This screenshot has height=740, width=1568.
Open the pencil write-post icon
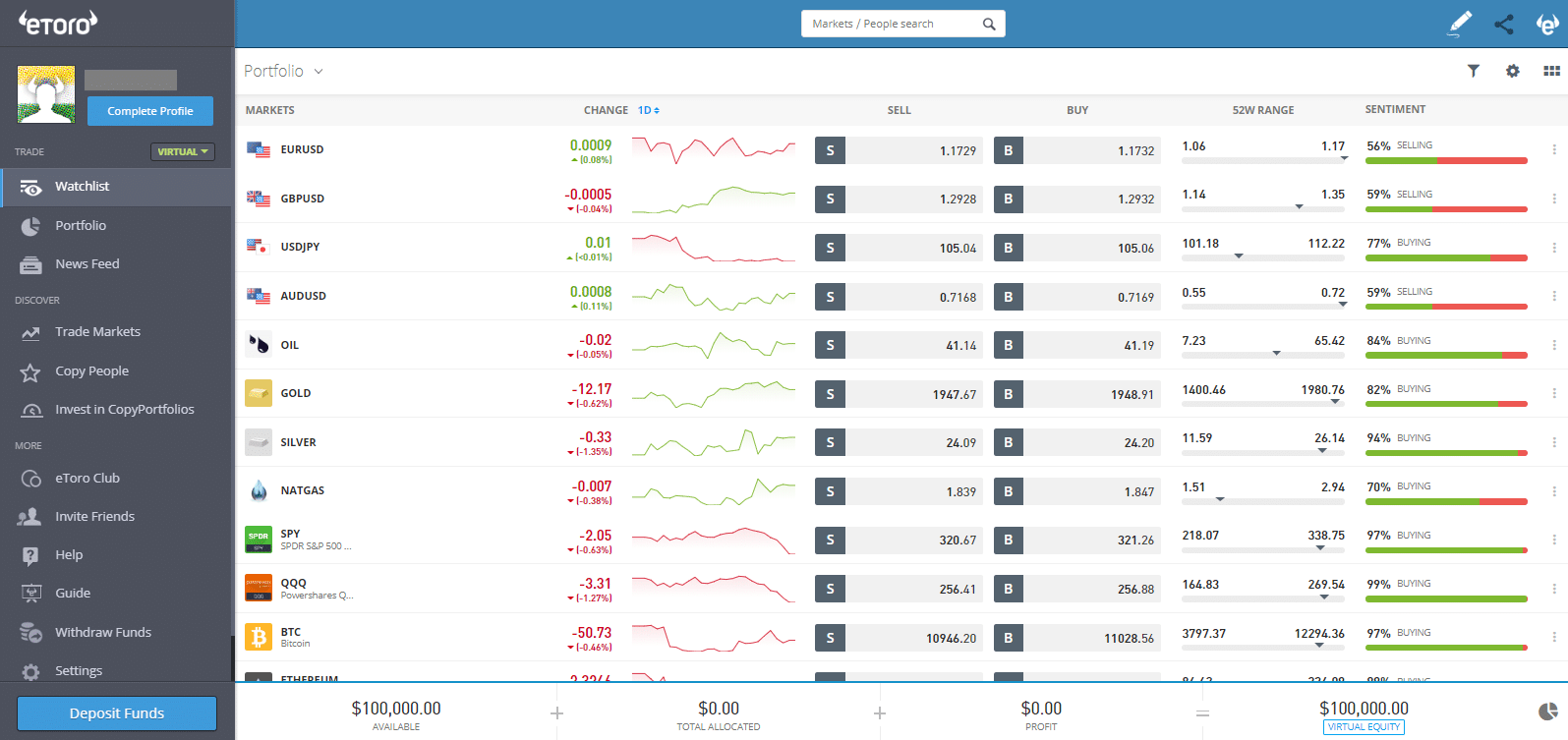[1460, 24]
